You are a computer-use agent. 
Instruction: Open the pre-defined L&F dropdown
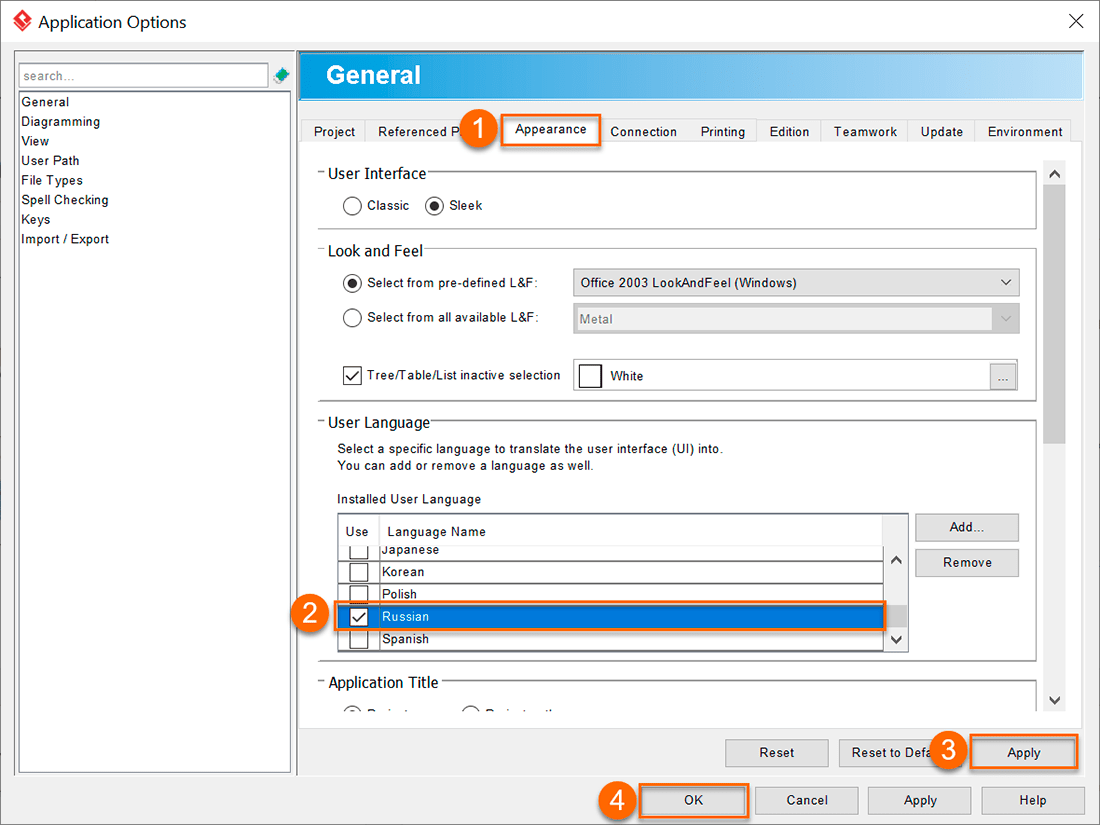796,283
